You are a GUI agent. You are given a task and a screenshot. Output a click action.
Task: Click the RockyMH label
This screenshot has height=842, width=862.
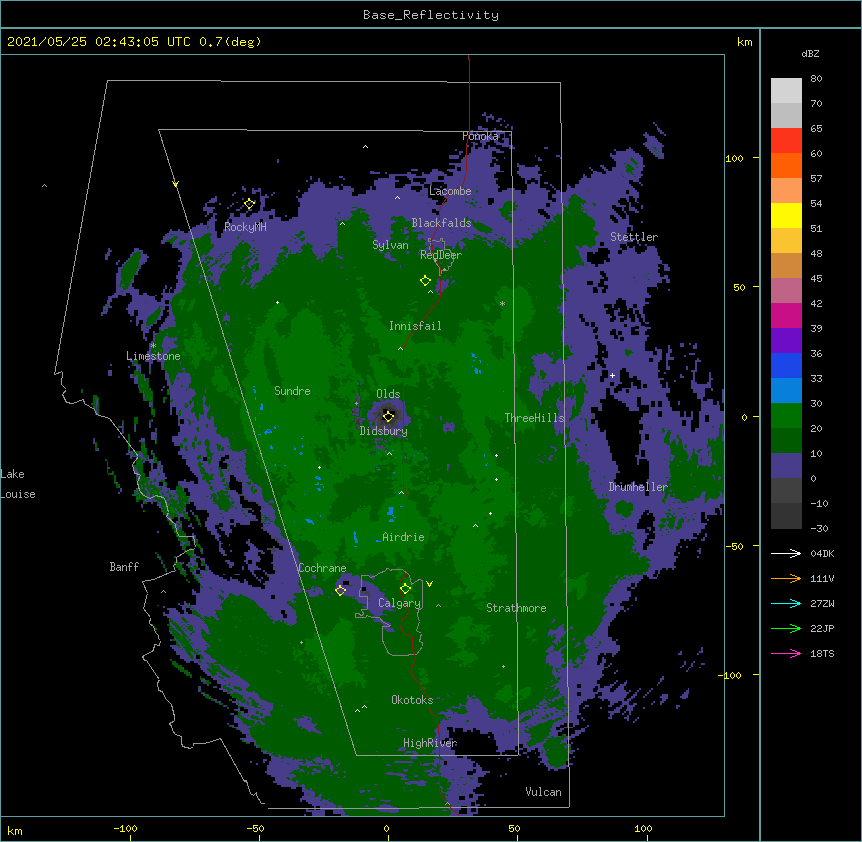[245, 227]
